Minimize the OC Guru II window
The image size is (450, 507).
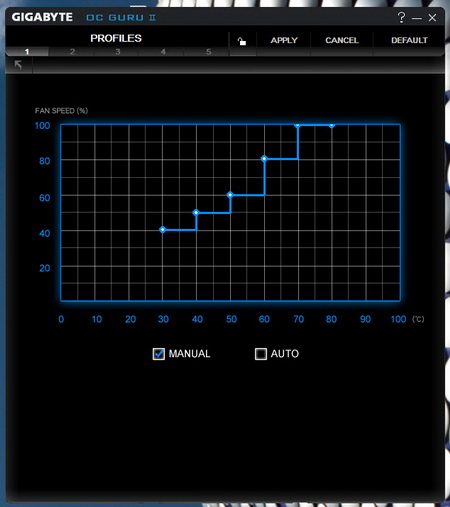point(417,18)
